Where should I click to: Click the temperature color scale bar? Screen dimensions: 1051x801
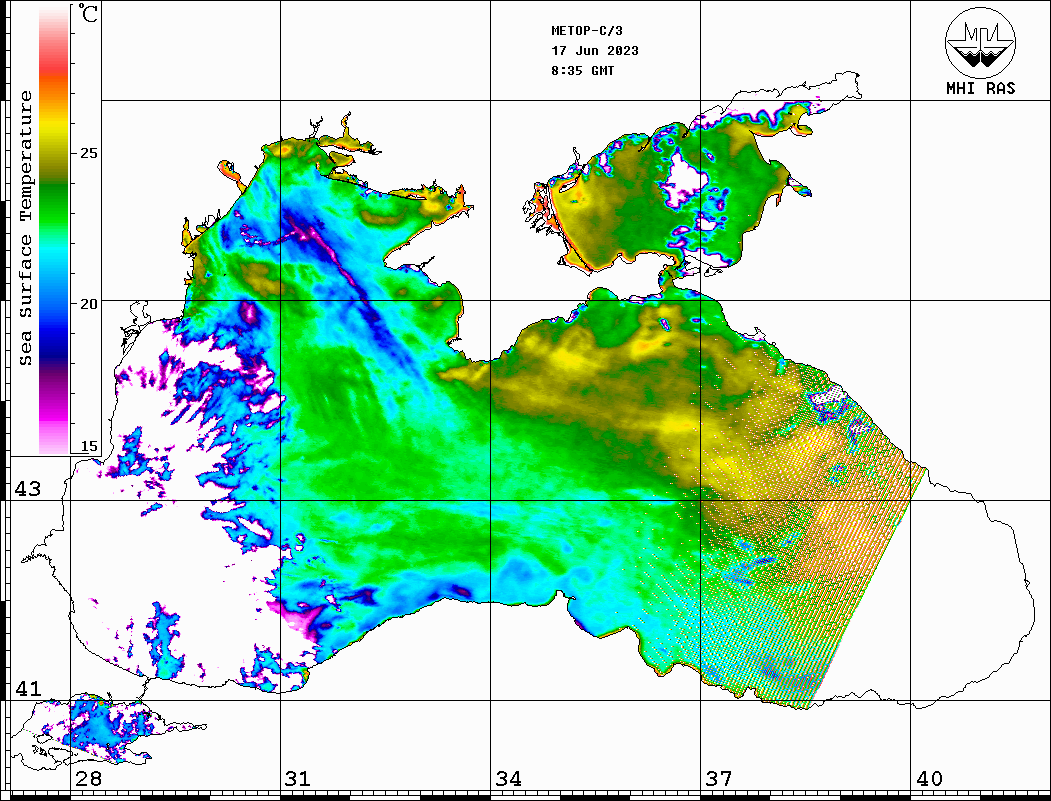(x=54, y=230)
